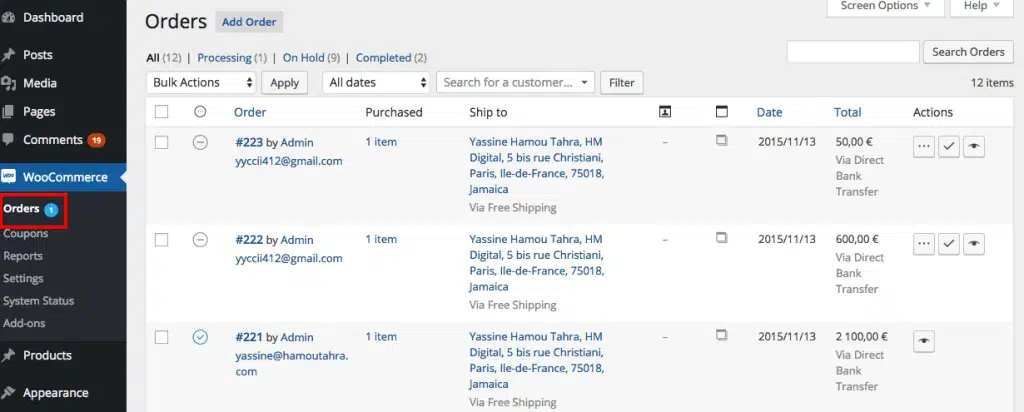The width and height of the screenshot is (1024, 412).
Task: Click the view eye icon for order #221
Action: (x=923, y=341)
